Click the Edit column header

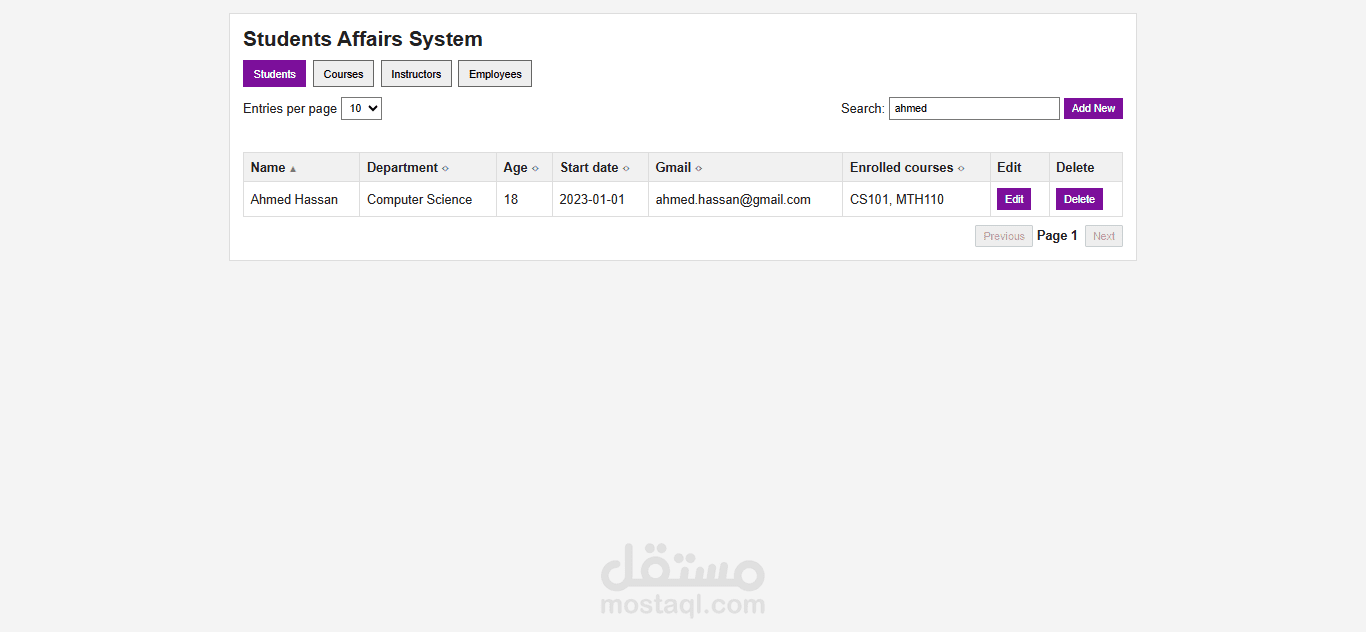coord(1020,167)
